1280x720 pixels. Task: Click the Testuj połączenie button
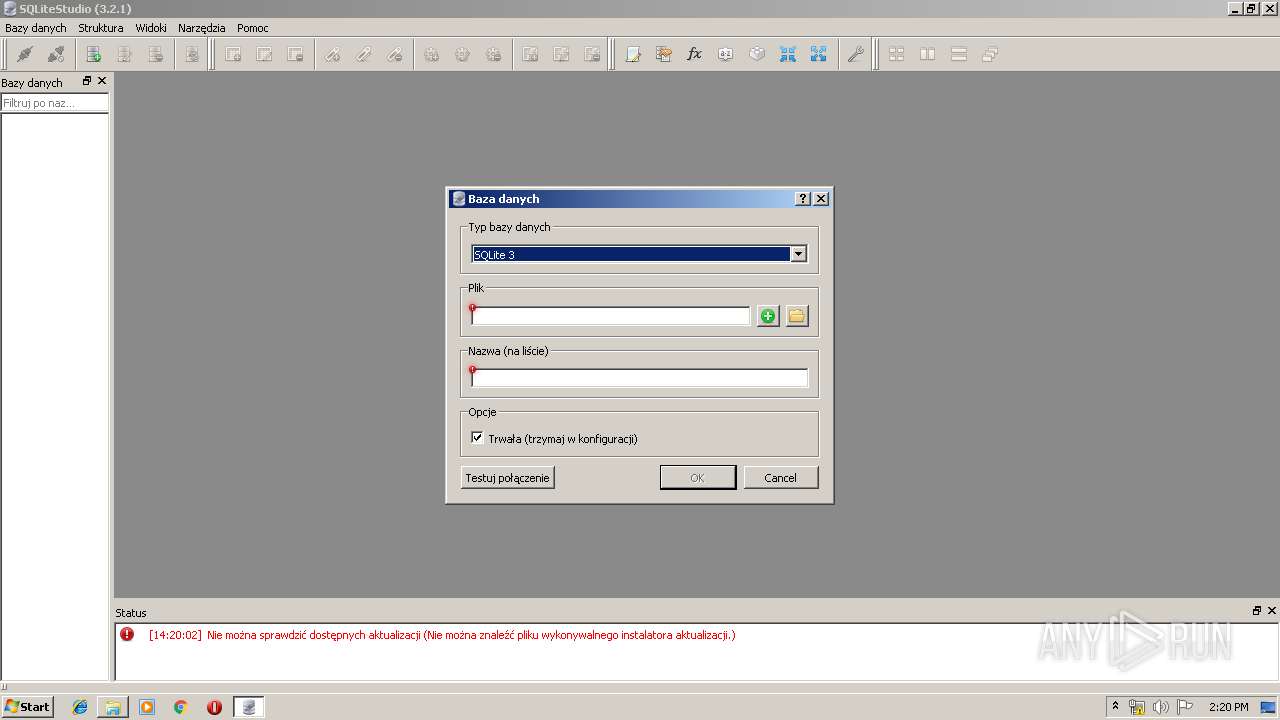[507, 478]
